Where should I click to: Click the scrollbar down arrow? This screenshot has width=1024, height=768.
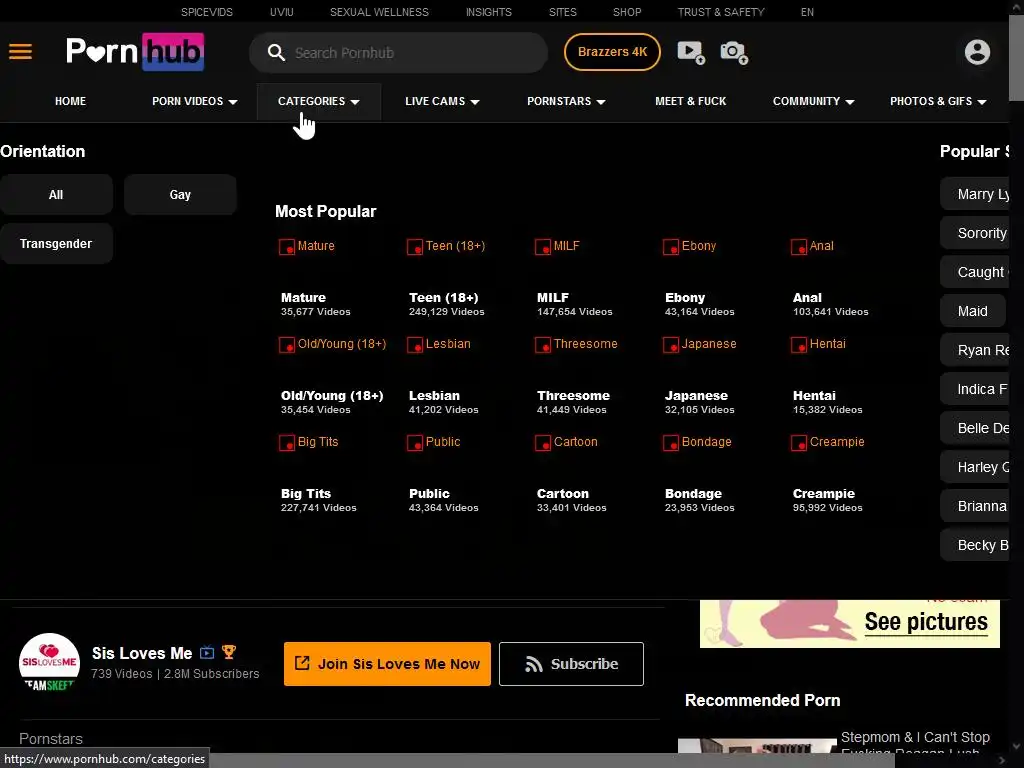(1016, 746)
